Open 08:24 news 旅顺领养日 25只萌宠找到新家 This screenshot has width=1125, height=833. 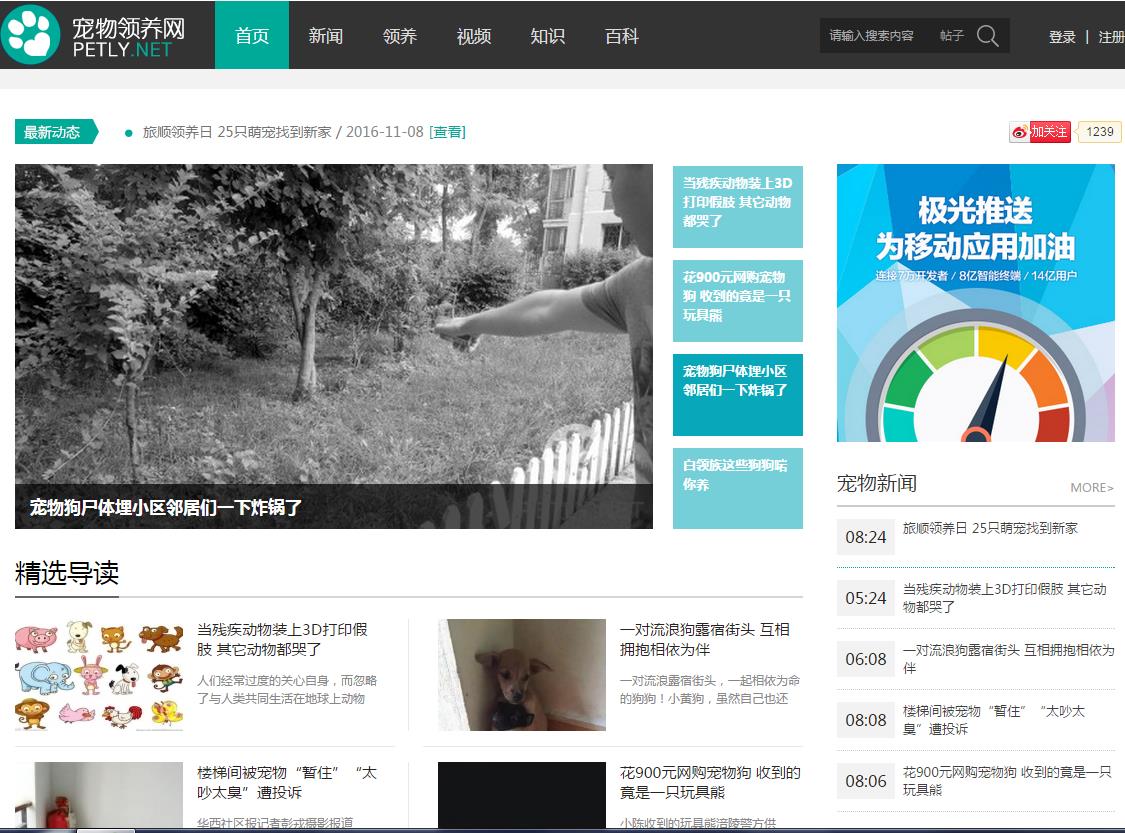point(990,529)
